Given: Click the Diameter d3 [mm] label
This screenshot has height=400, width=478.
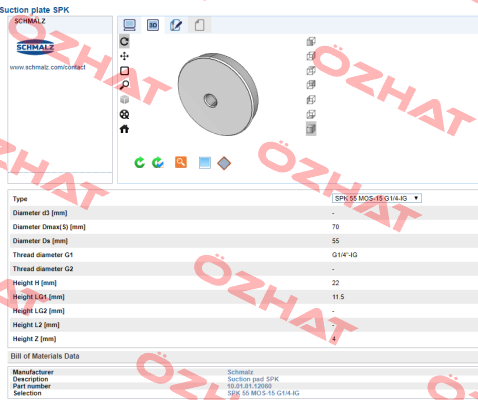Looking at the screenshot, I should point(40,213).
